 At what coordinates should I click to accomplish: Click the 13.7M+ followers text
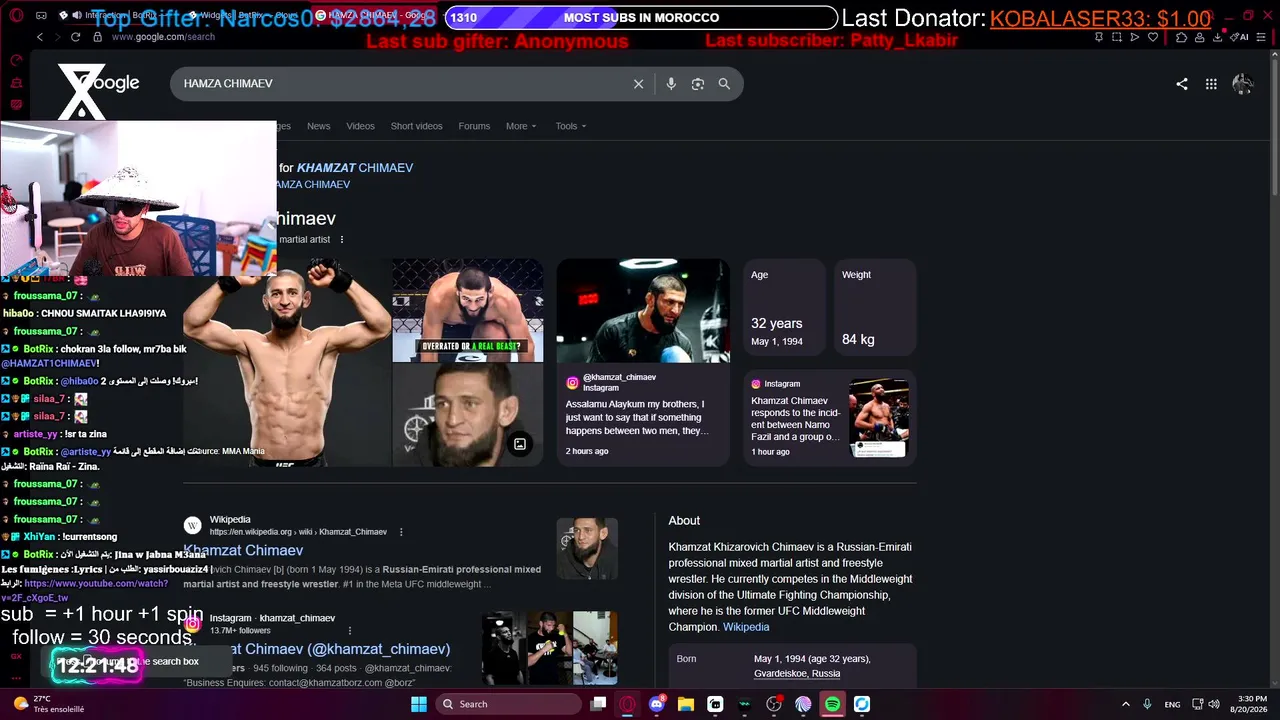(240, 631)
